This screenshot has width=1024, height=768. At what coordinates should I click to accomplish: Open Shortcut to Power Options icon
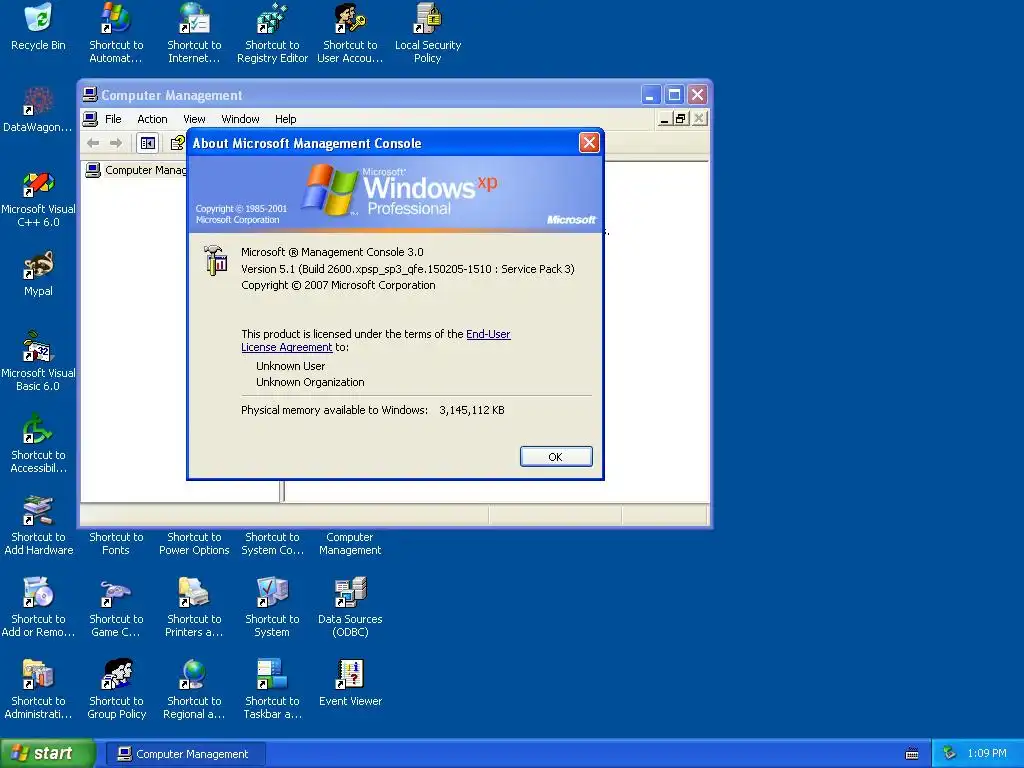(194, 543)
